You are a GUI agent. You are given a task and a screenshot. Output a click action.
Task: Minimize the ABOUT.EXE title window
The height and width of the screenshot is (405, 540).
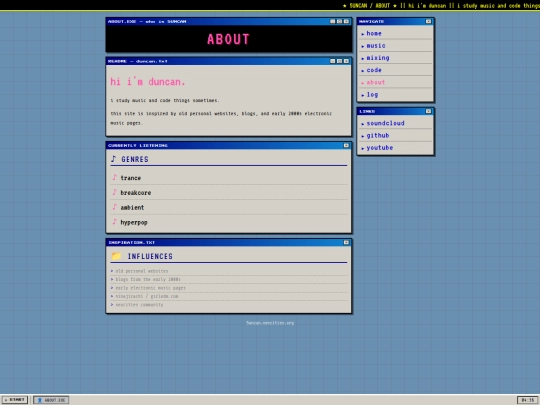coord(332,21)
